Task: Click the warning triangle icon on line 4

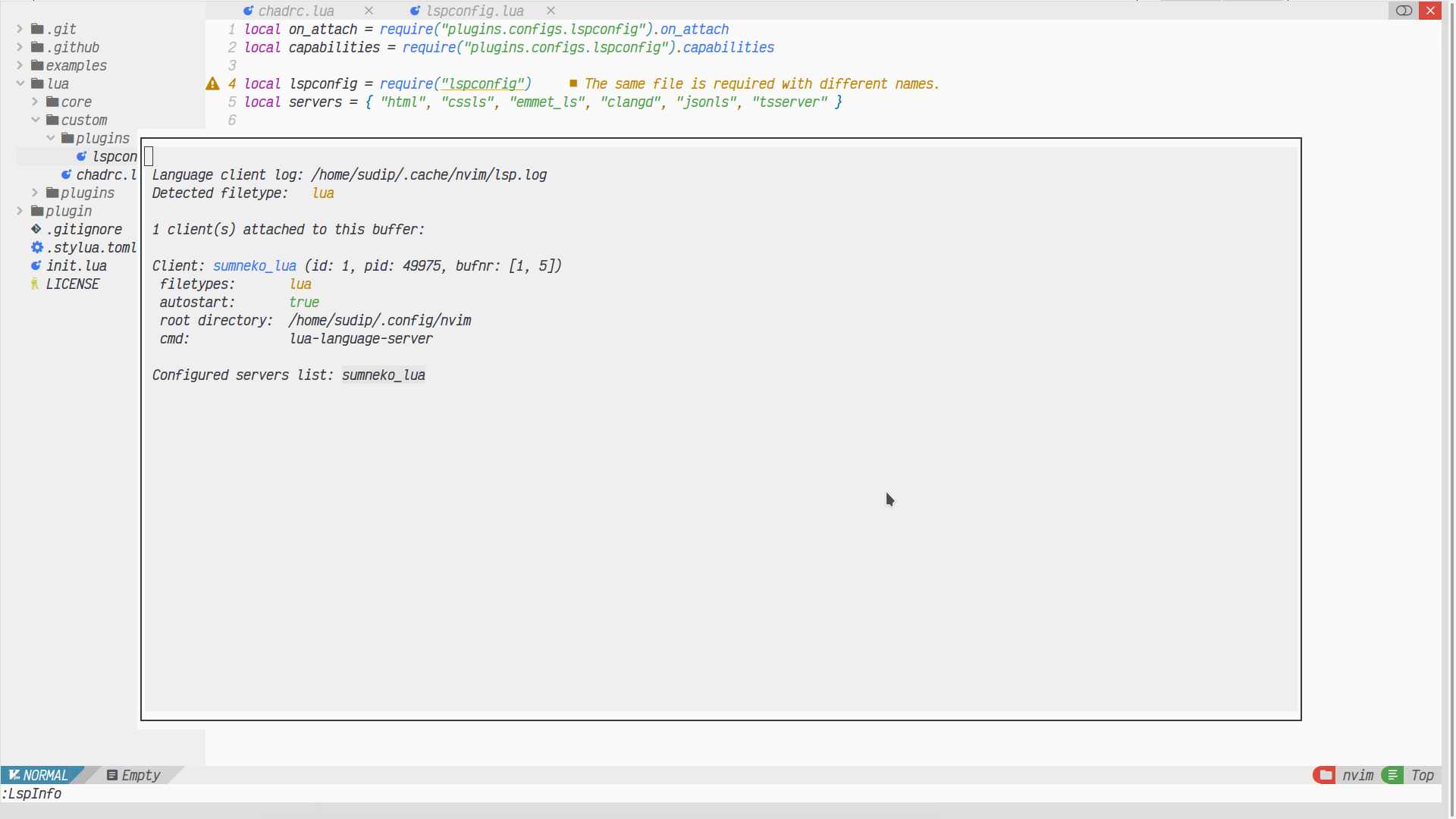Action: (x=212, y=83)
